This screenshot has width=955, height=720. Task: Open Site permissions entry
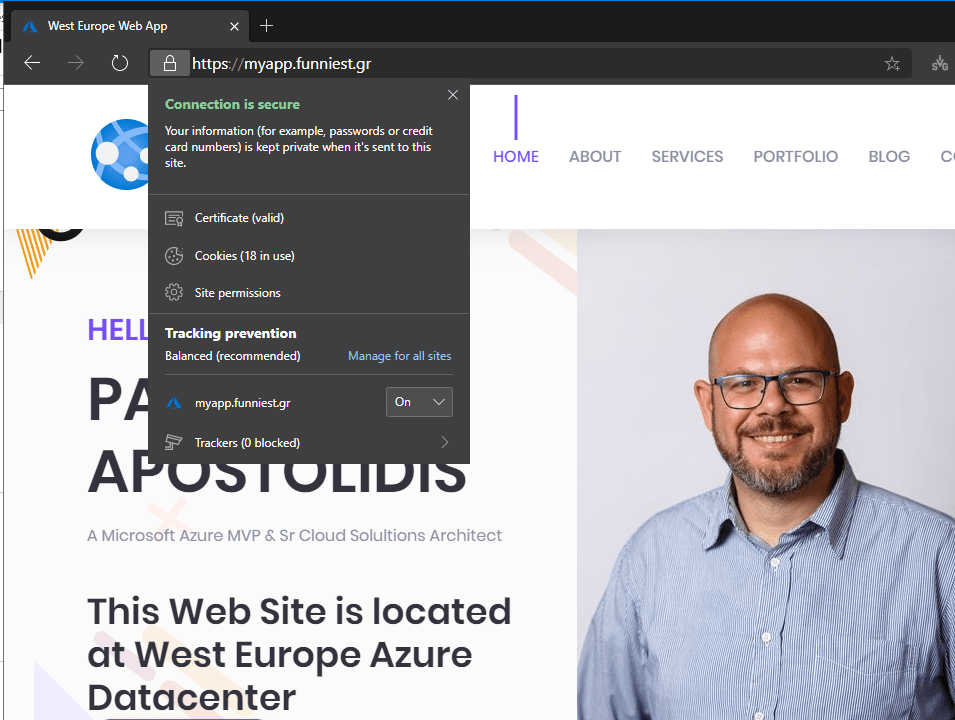309,292
